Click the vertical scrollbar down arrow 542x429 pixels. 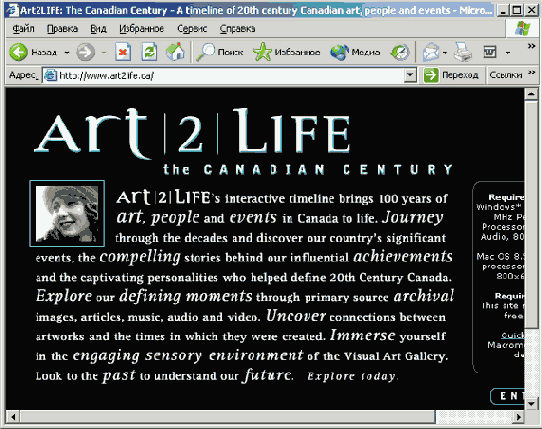531,403
